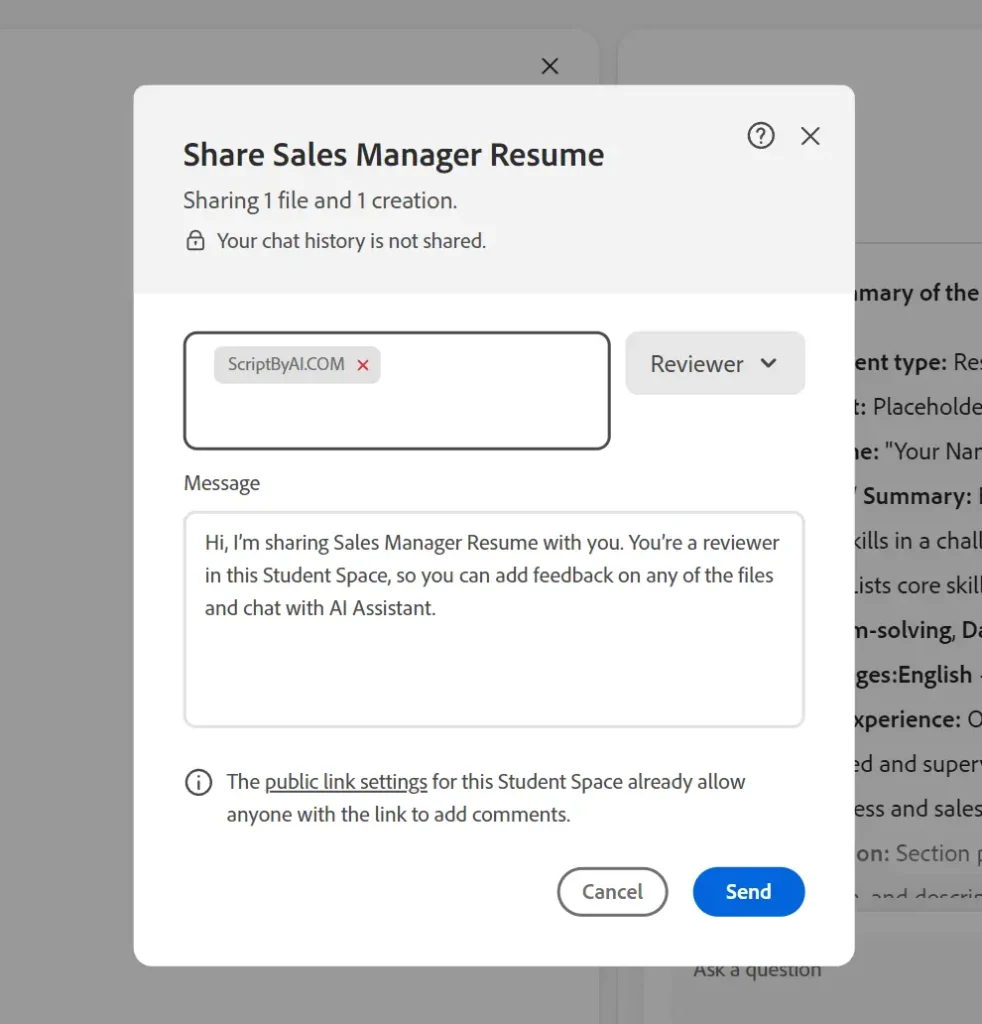The image size is (982, 1024).
Task: Remove the ScriptByAI.COM recipient with red x
Action: 363,365
